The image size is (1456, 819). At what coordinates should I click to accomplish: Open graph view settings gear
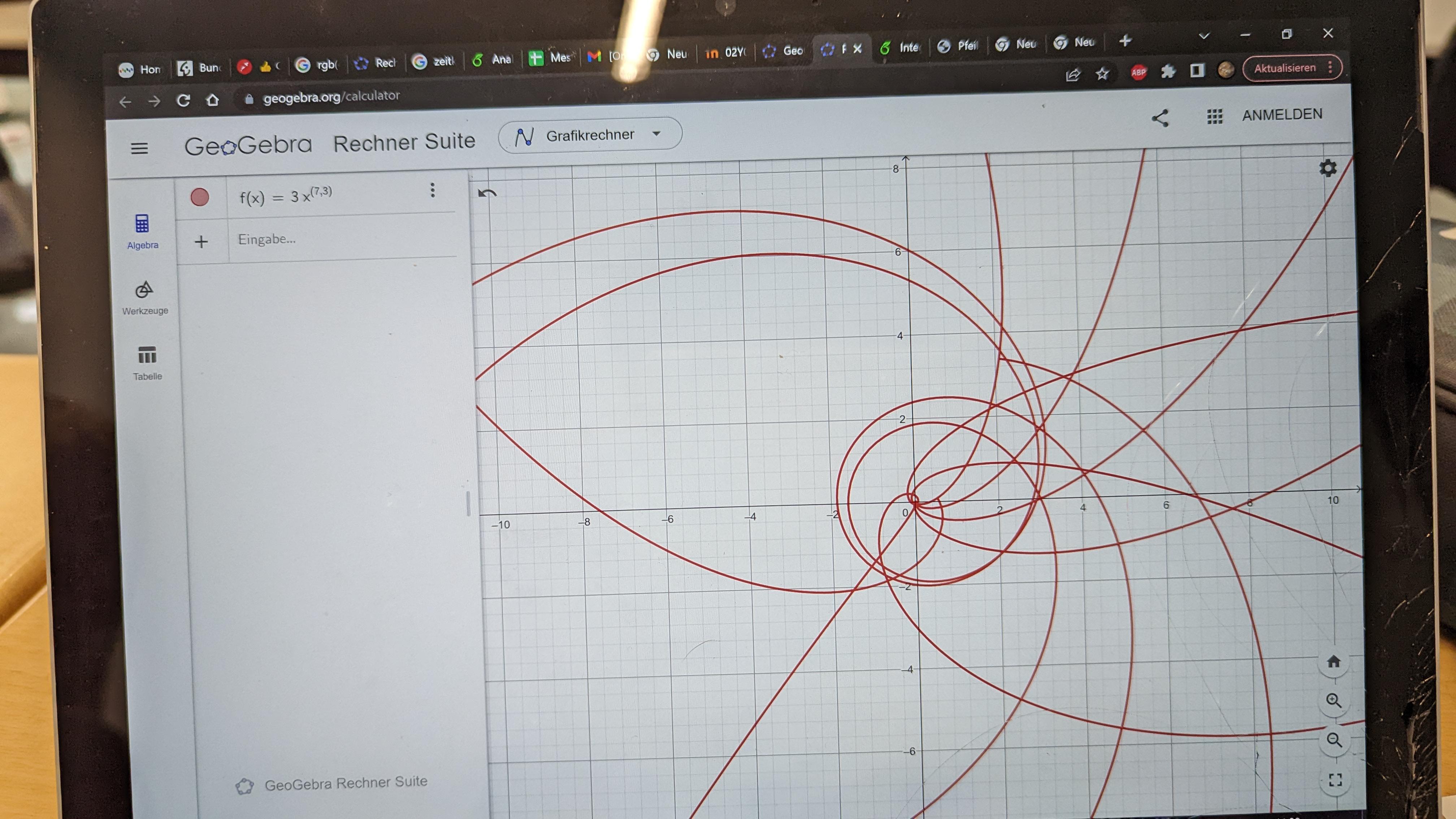coord(1328,168)
